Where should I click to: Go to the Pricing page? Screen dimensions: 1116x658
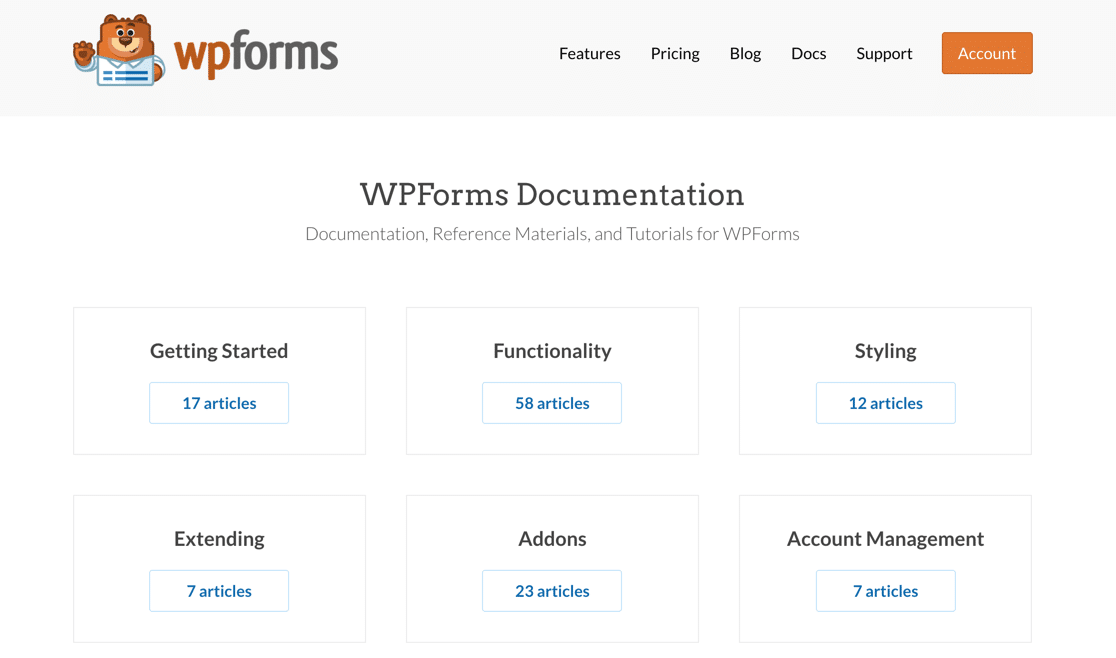675,54
